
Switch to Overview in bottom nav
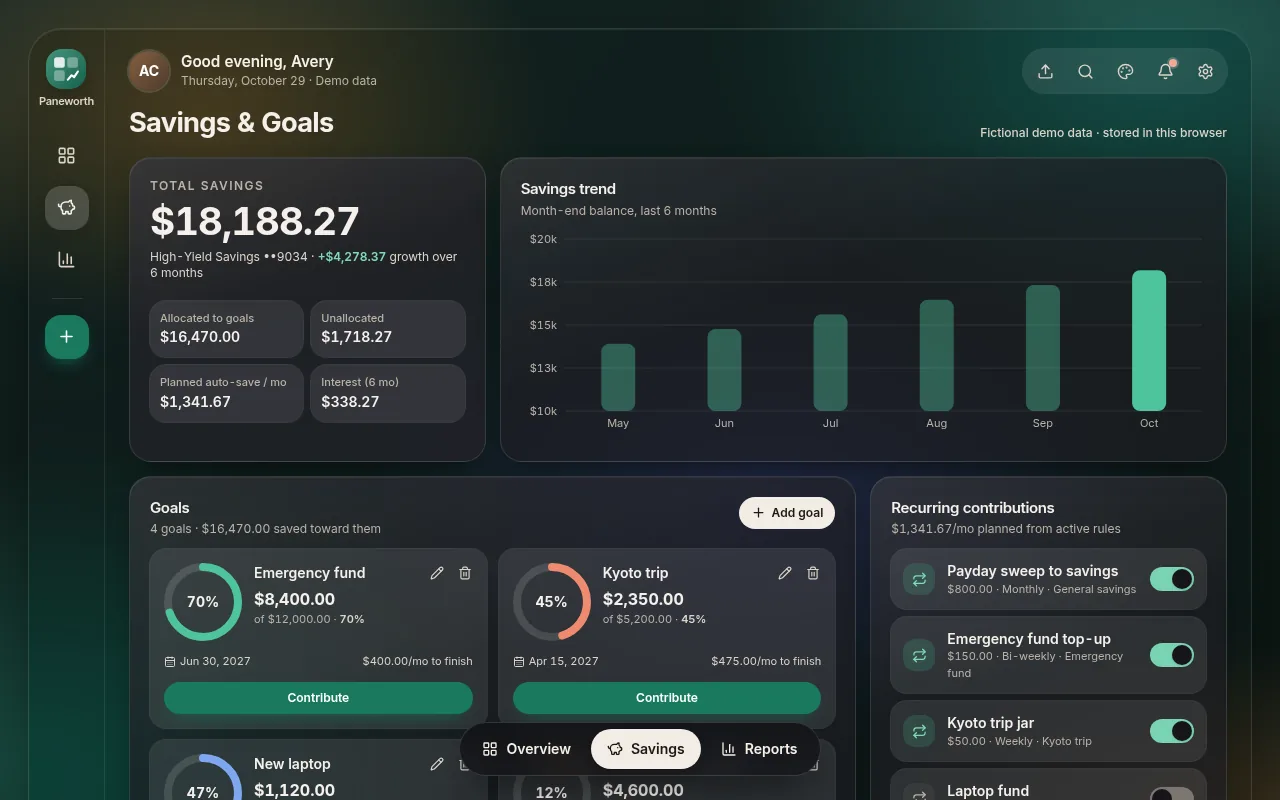[x=527, y=749]
